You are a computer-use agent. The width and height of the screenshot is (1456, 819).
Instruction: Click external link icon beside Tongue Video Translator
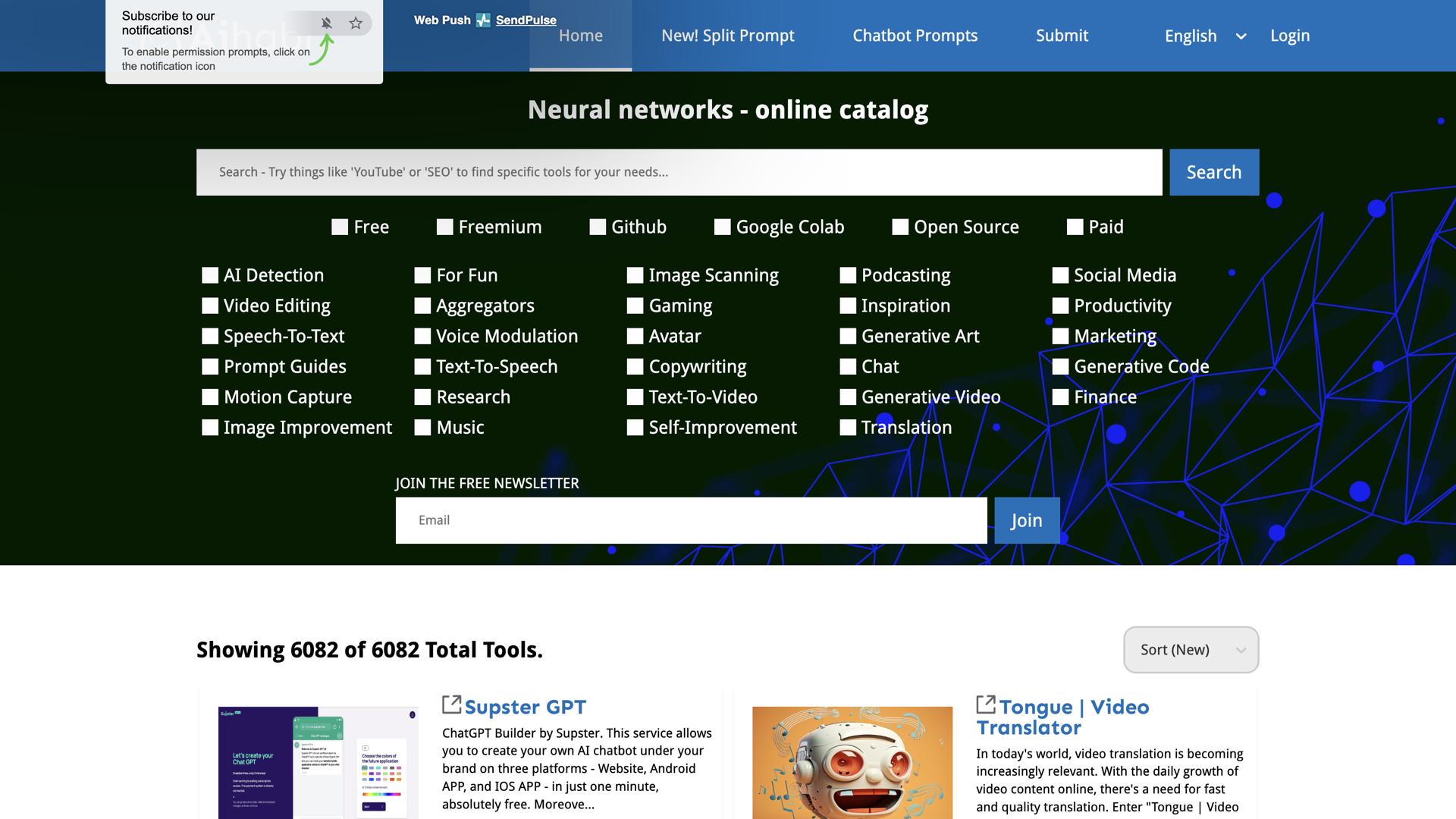coord(985,704)
